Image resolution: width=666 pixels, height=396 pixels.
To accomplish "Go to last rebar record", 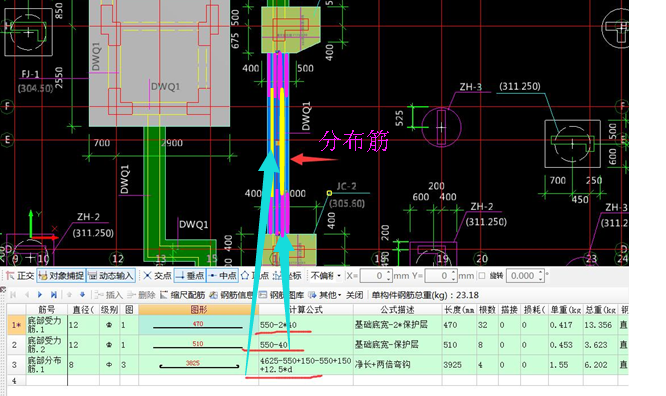I will (54, 294).
